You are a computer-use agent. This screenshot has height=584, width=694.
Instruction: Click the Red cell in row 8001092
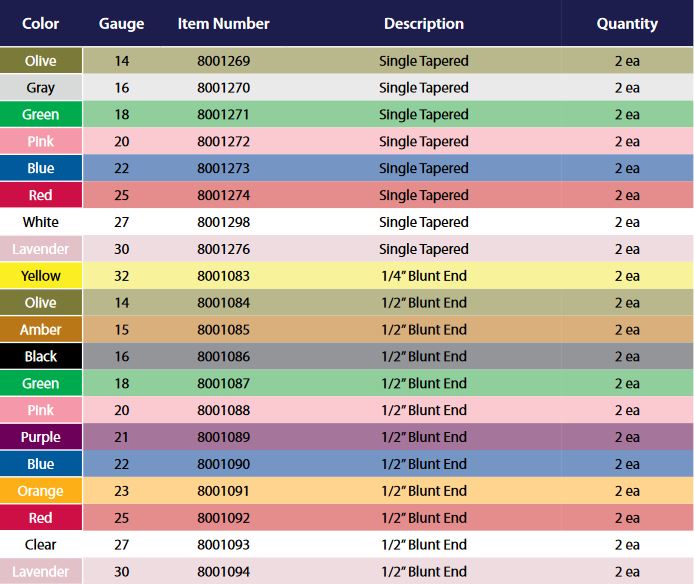41,518
